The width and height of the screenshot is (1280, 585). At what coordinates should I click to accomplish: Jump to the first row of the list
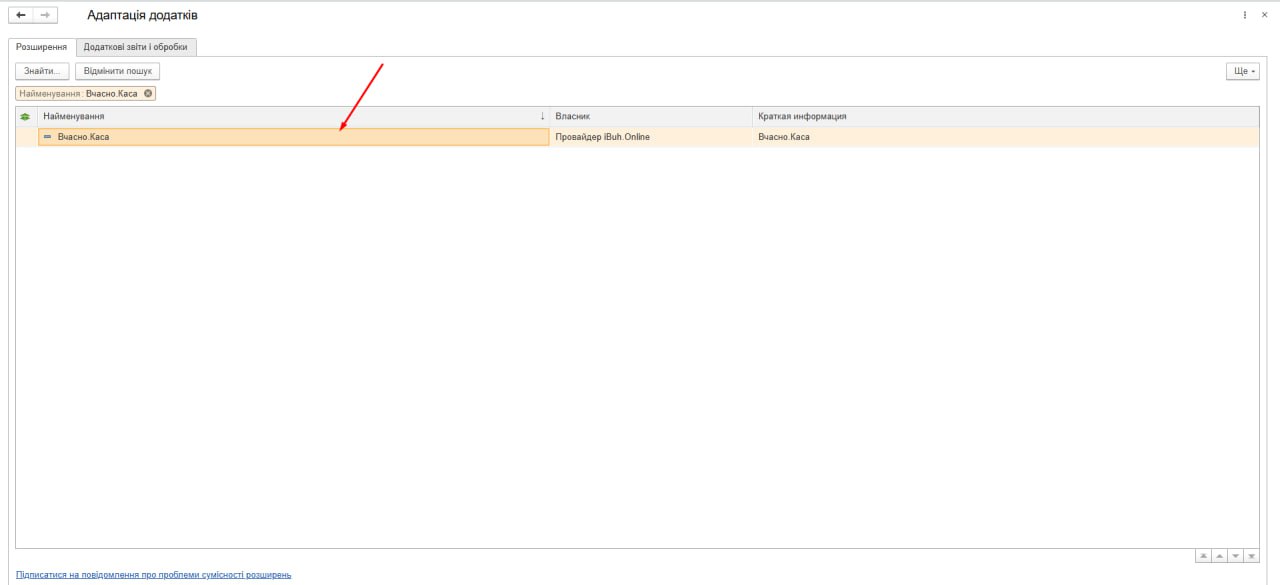pyautogui.click(x=1203, y=556)
